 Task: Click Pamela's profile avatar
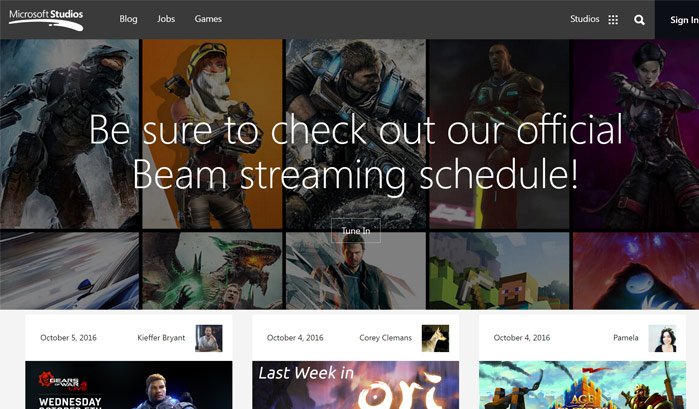(661, 338)
